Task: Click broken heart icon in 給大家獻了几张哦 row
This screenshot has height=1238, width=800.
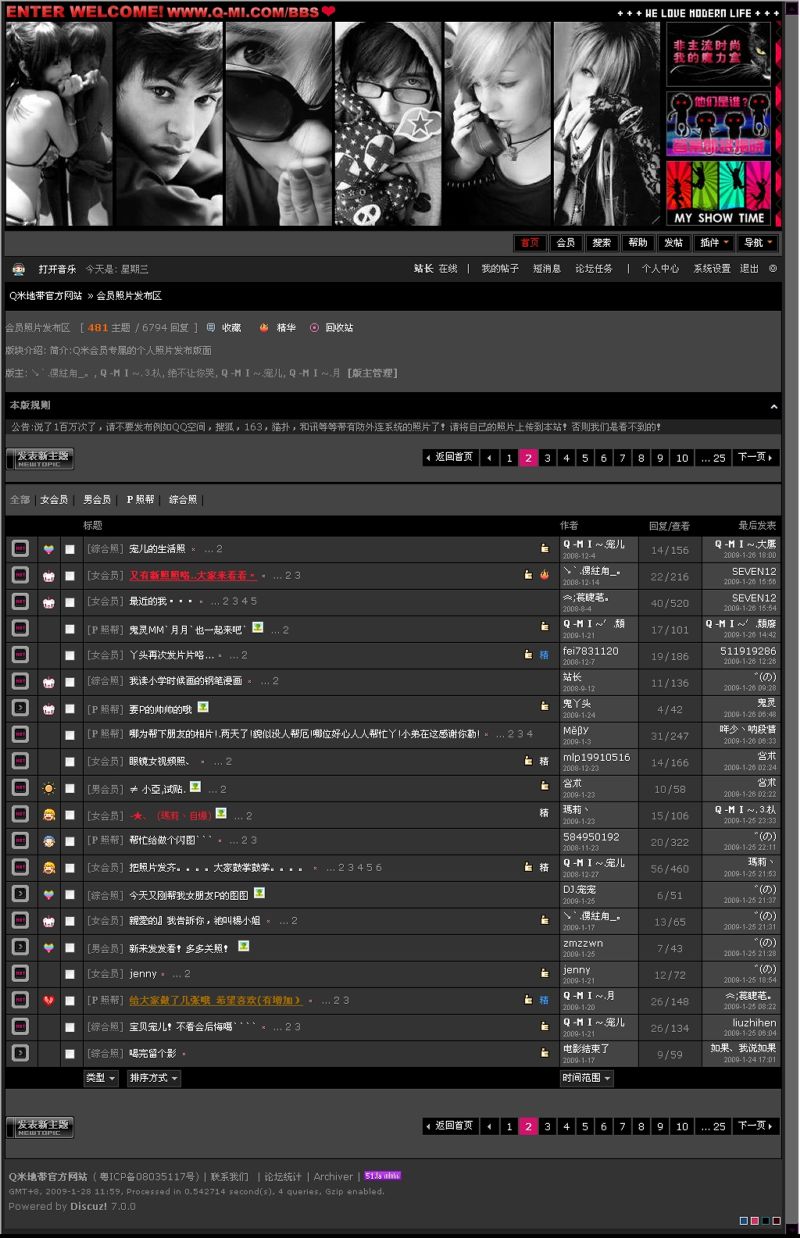Action: pos(48,1000)
